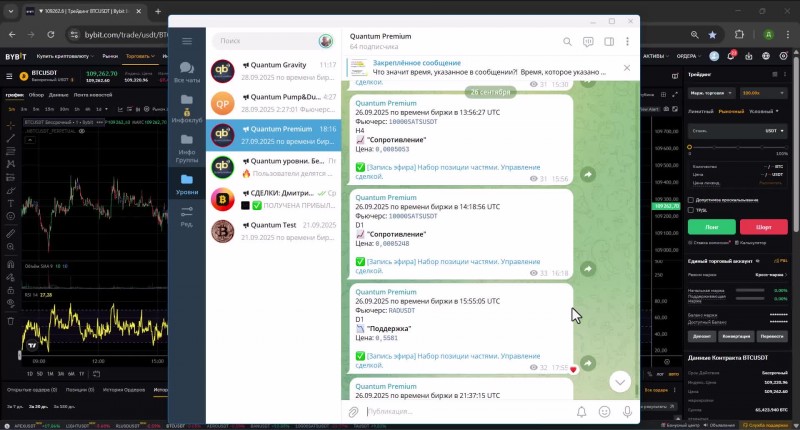
Task: Adjust the order size percentage slider handle
Action: 689,147
